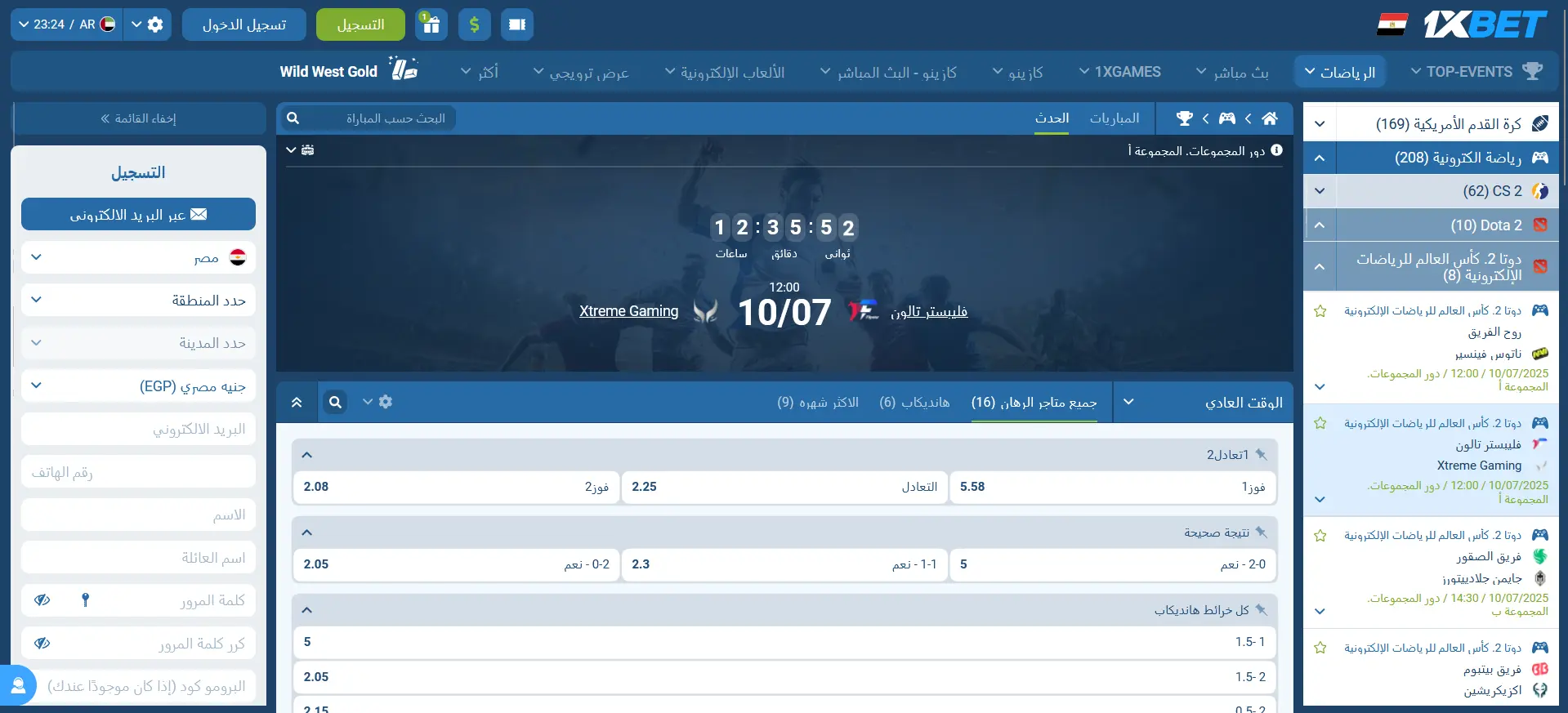Open the Egyptian pound currency dropdown
This screenshot has width=1568, height=713.
tap(138, 385)
